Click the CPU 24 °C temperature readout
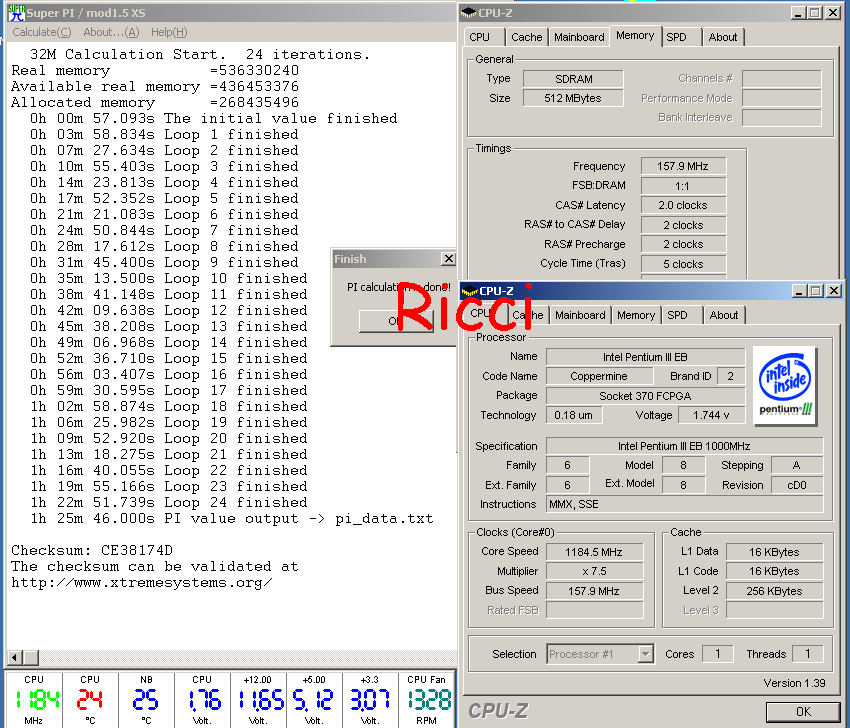This screenshot has height=728, width=850. pyautogui.click(x=90, y=700)
